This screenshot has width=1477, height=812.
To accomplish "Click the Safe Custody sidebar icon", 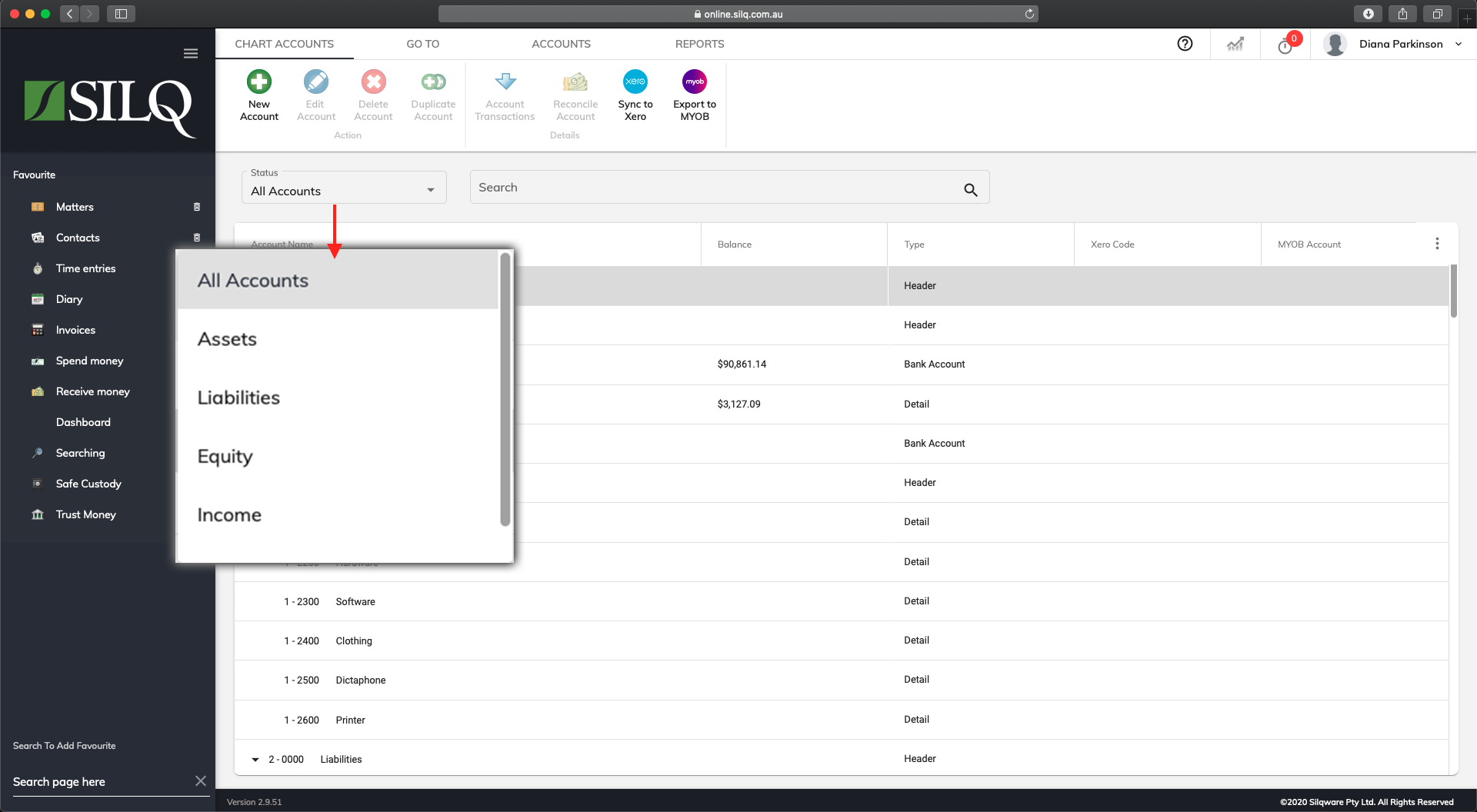I will (x=38, y=484).
